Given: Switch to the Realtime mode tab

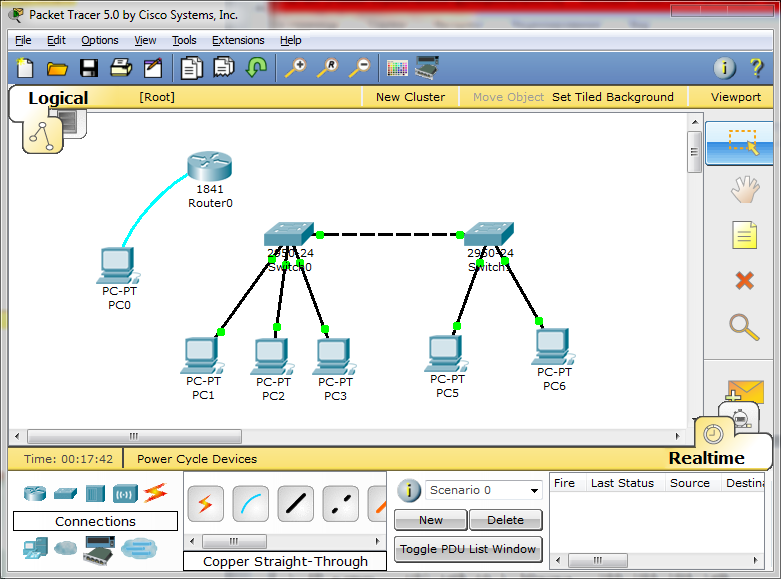Looking at the screenshot, I should [706, 458].
